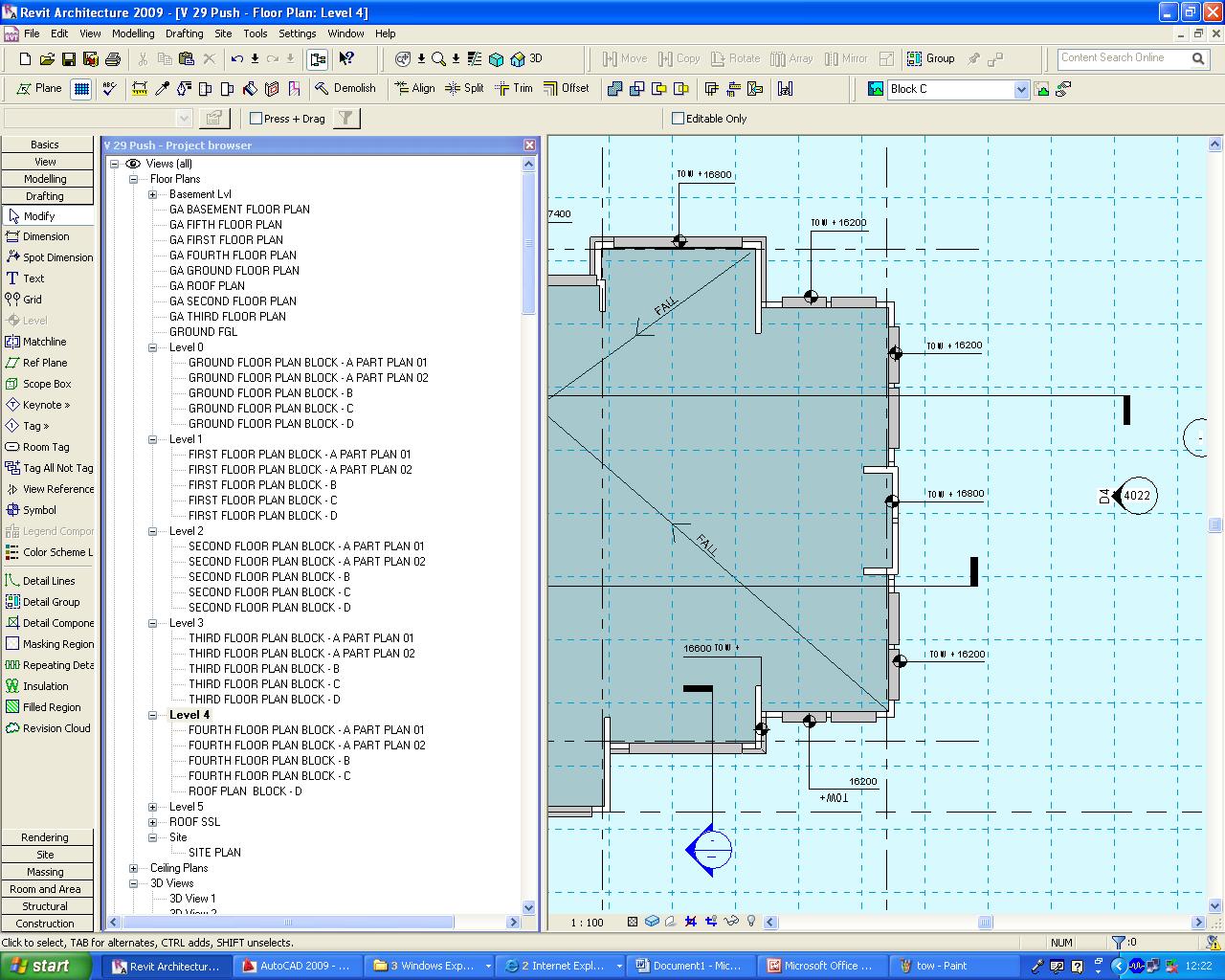The image size is (1225, 980).
Task: Switch to the Modelling design bar tab
Action: (x=45, y=179)
